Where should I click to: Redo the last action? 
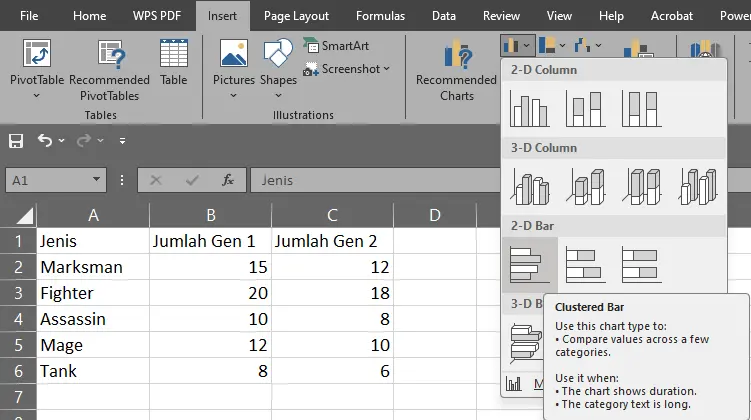click(83, 141)
